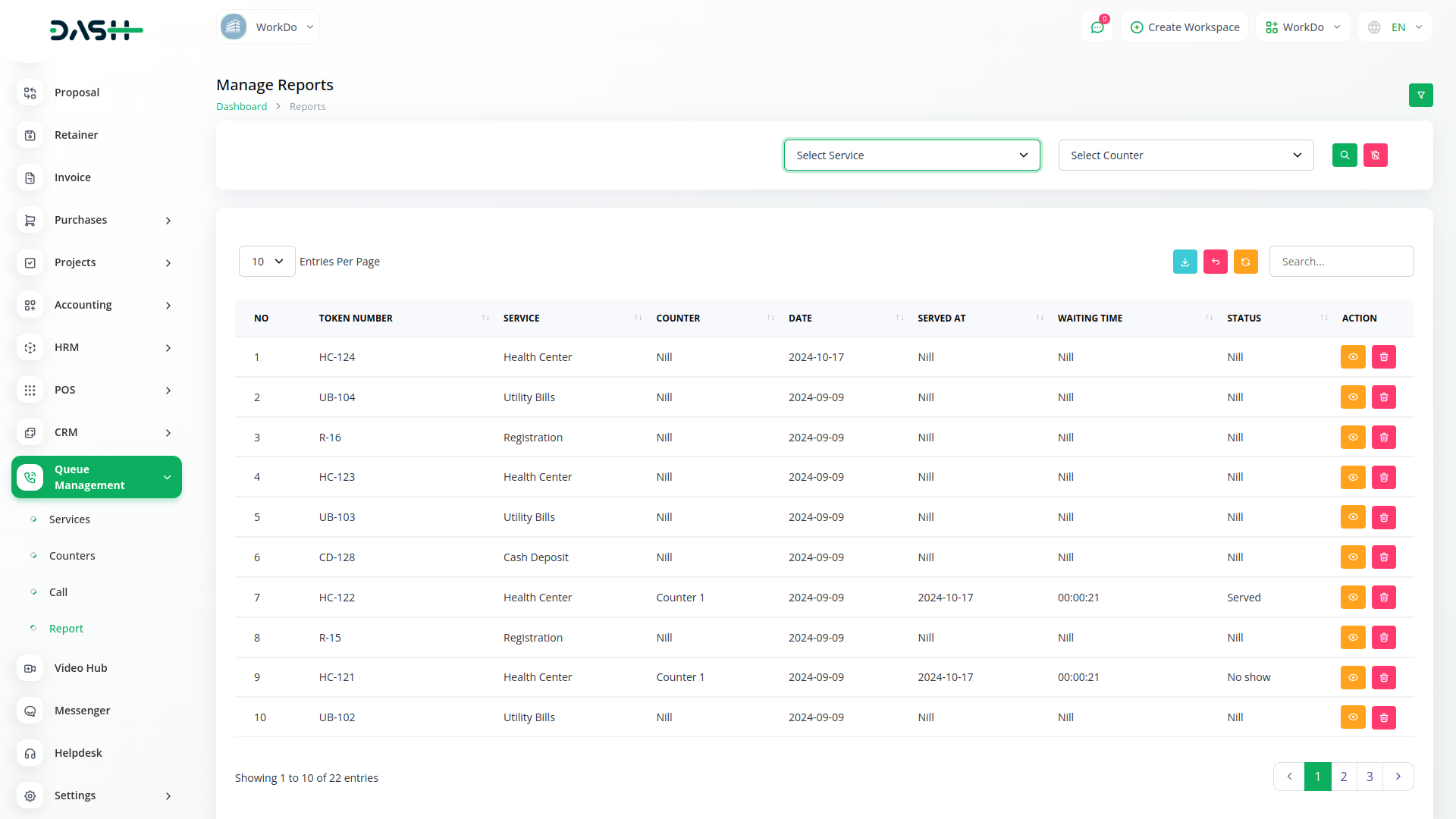Click the green search filter button
1456x819 pixels.
pos(1345,155)
